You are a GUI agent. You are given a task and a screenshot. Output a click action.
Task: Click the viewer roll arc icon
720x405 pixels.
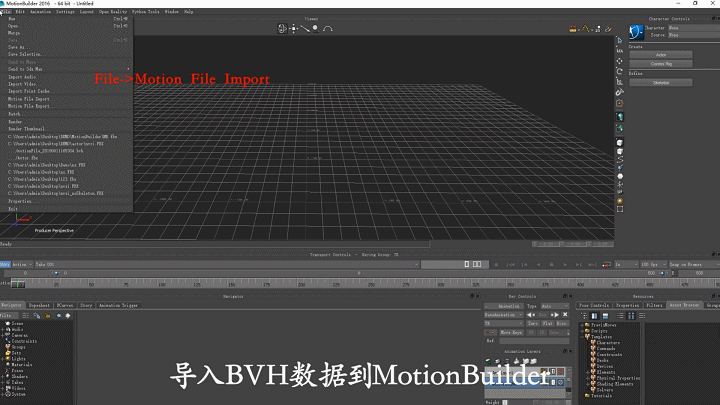327,28
